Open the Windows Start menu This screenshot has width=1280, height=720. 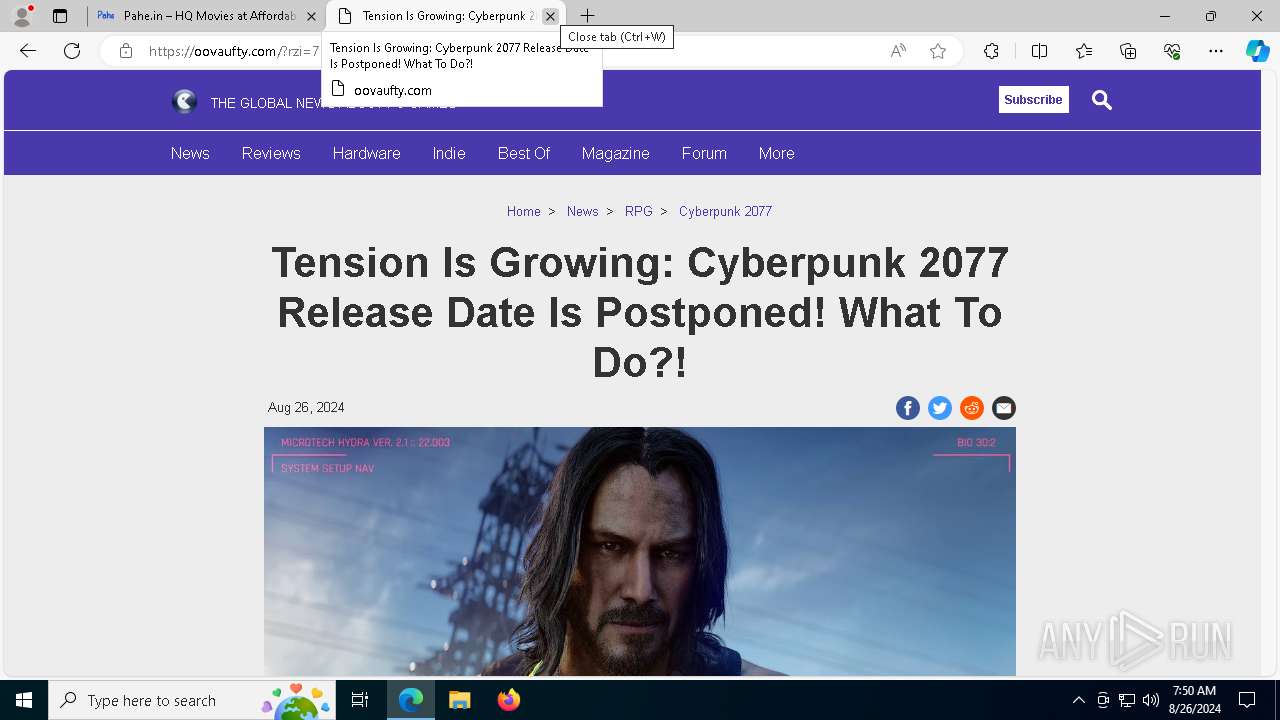click(x=24, y=700)
